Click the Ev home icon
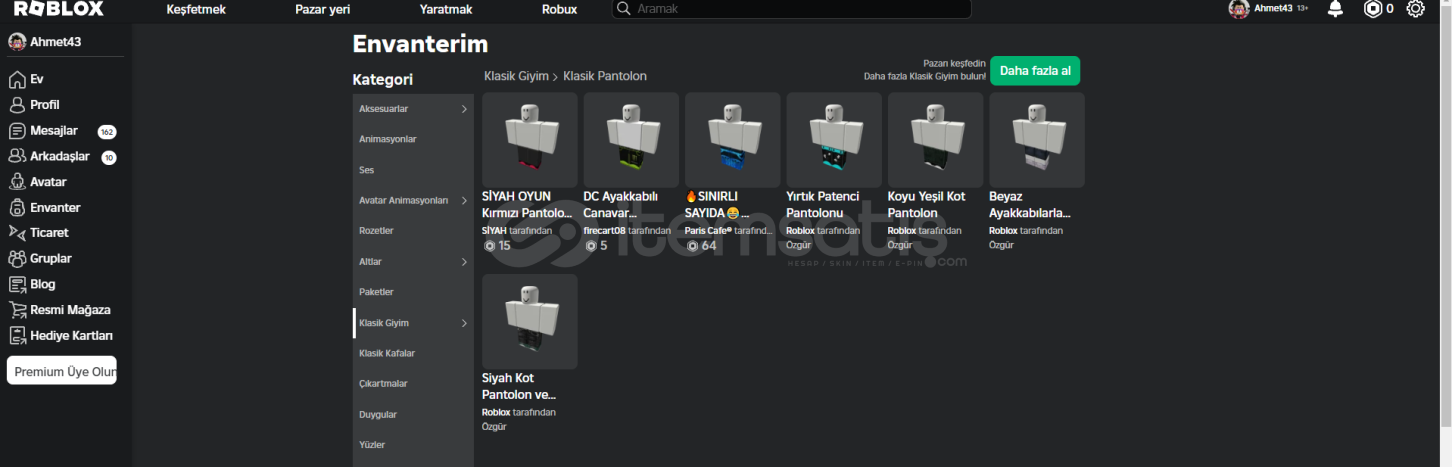1452x467 pixels. (17, 79)
